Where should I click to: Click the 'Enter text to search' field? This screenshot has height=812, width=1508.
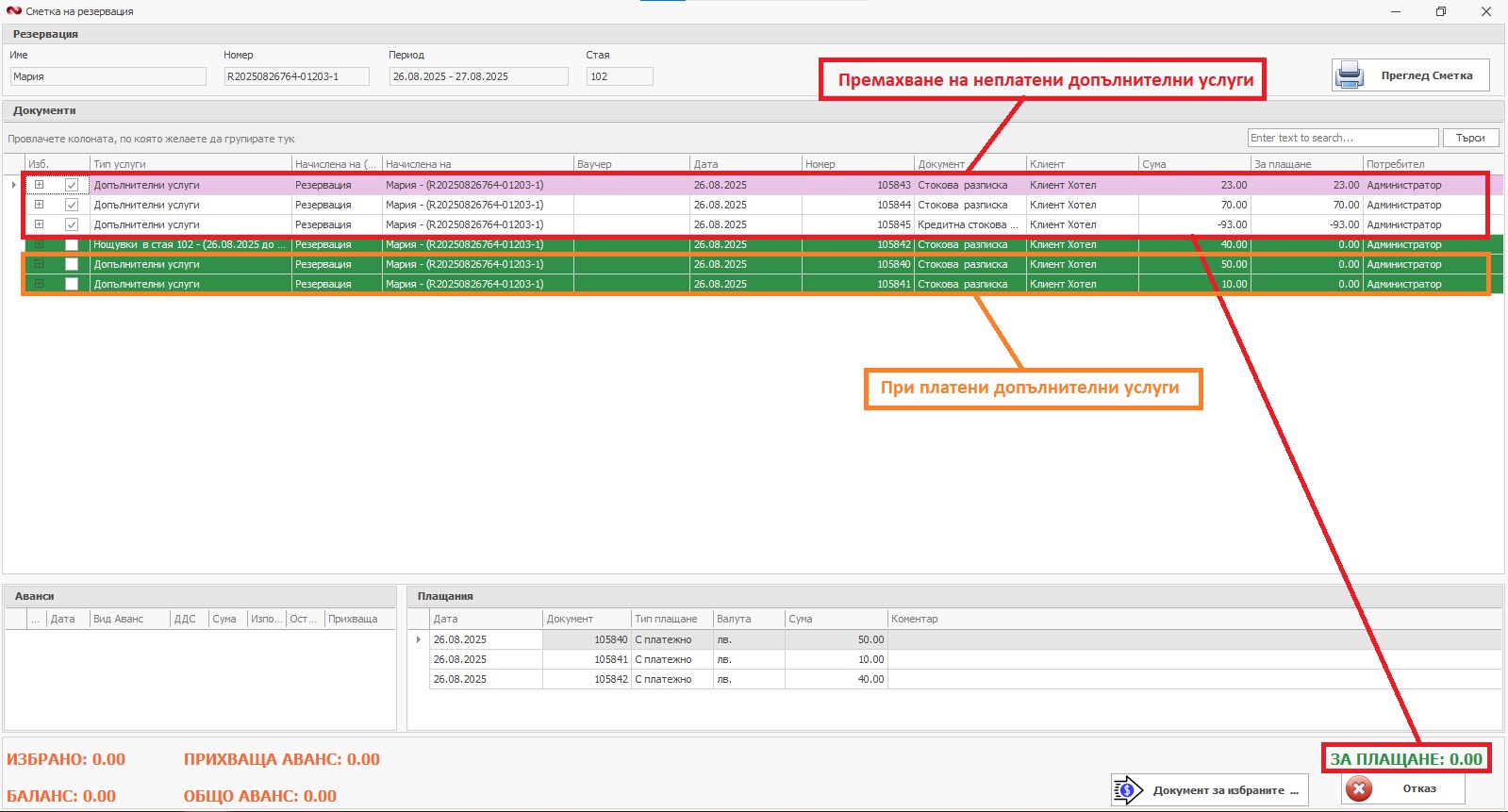1342,138
